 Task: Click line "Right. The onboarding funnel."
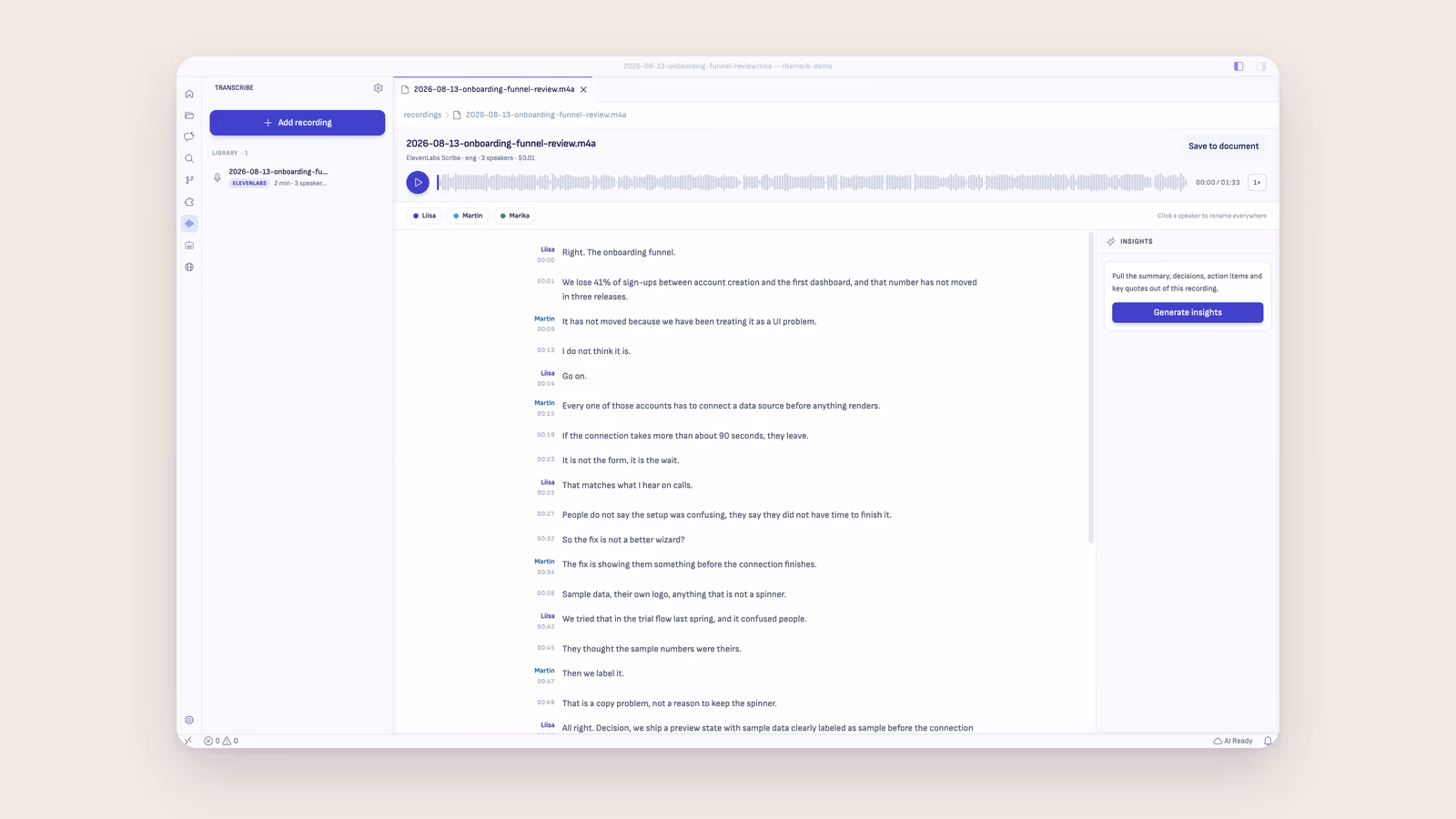point(619,252)
